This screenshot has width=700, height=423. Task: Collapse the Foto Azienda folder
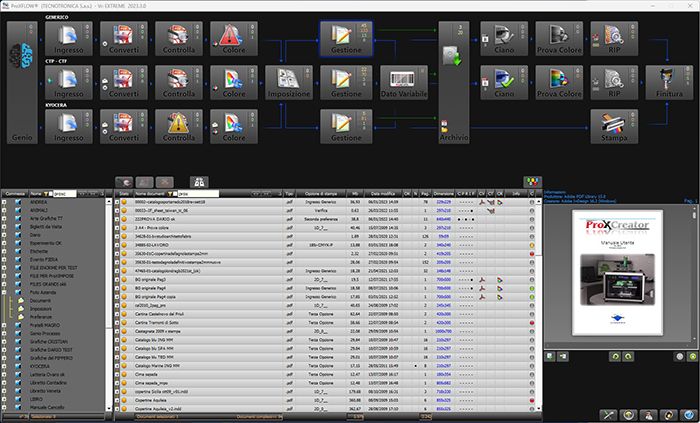point(4,292)
